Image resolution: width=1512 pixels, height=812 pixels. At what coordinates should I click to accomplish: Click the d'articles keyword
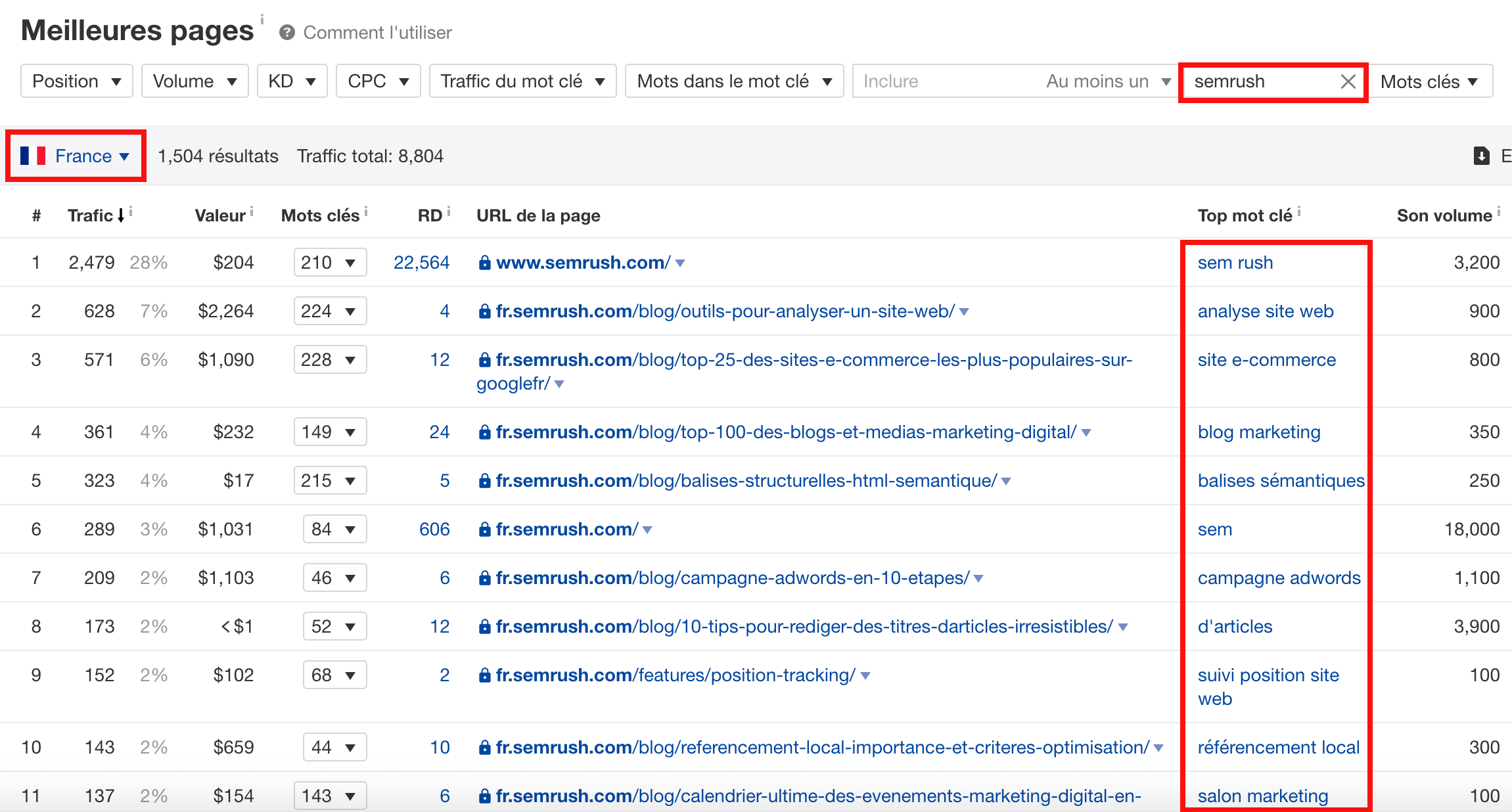(x=1235, y=627)
